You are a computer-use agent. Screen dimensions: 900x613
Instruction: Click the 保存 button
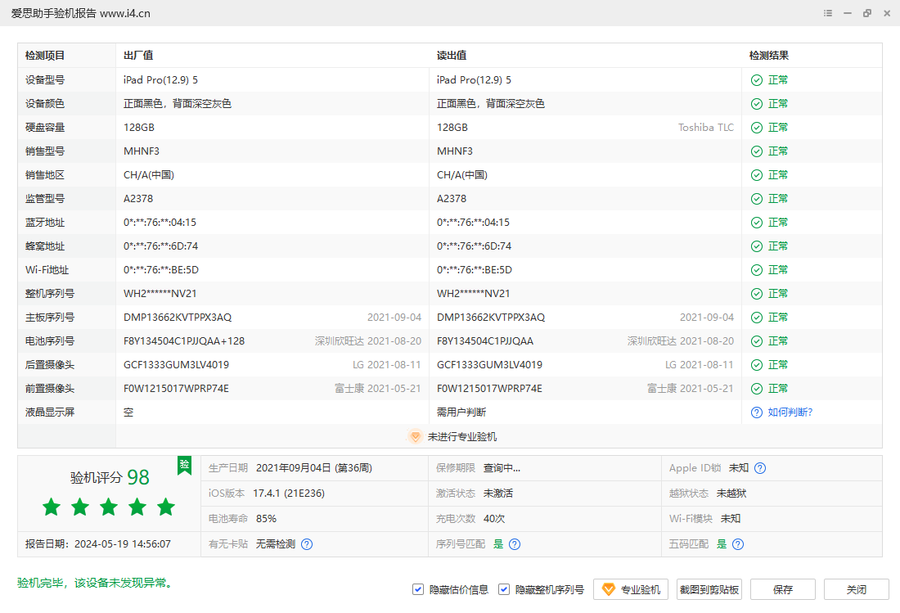point(783,589)
